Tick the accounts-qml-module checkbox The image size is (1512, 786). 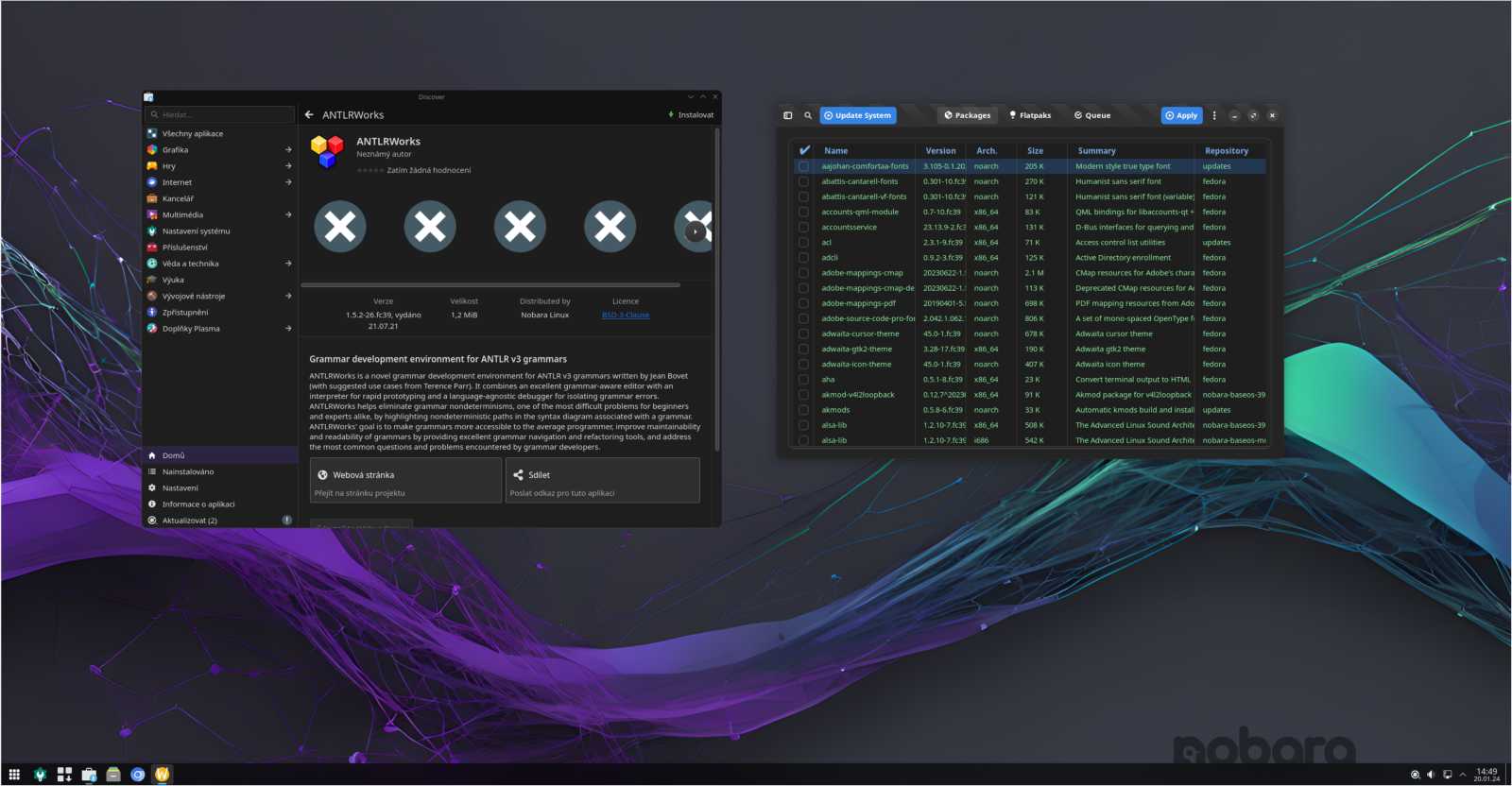(803, 212)
